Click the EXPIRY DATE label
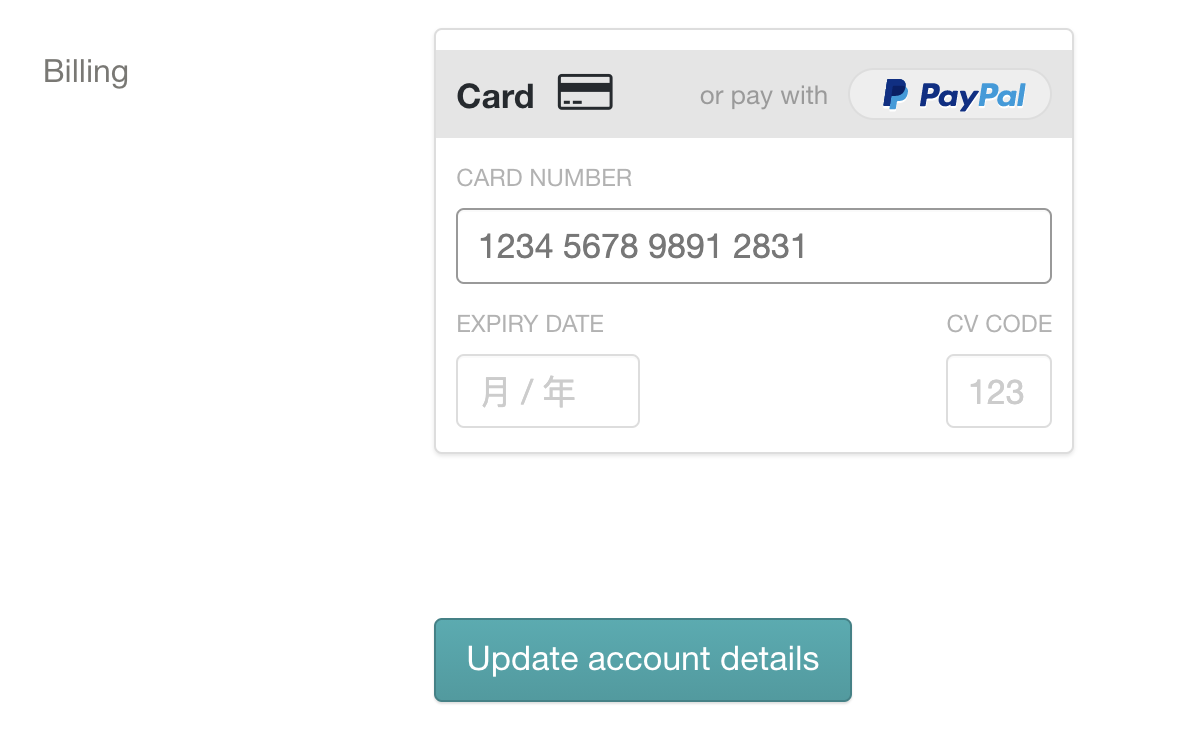 coord(530,324)
